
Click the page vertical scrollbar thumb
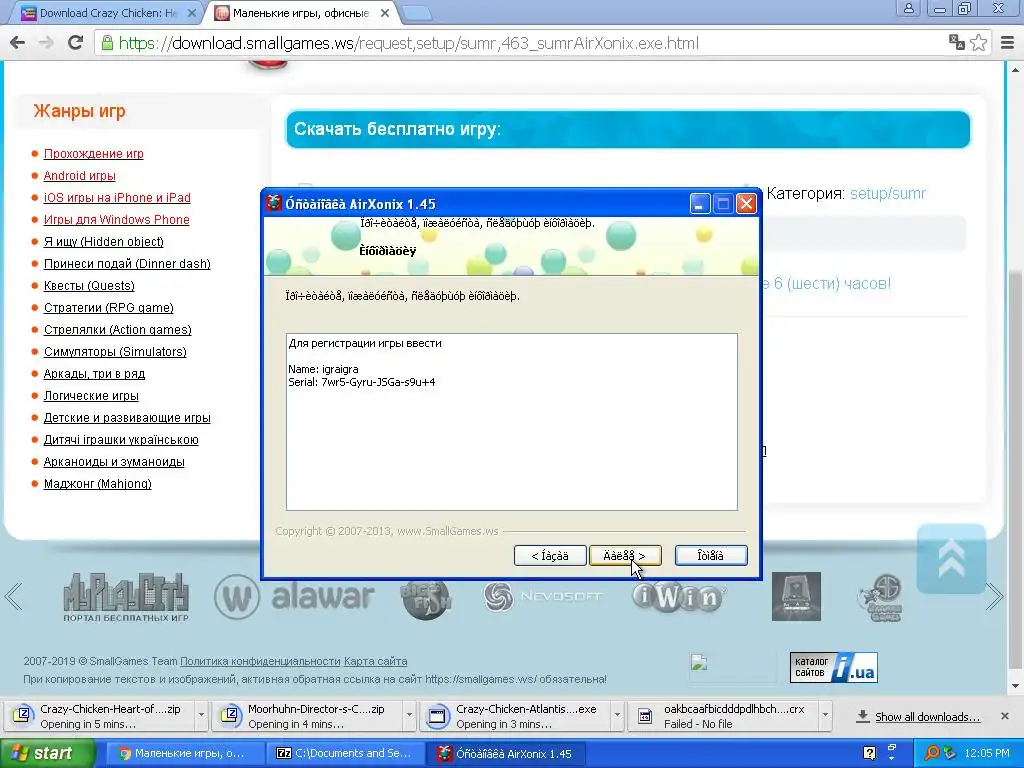tap(1016, 469)
